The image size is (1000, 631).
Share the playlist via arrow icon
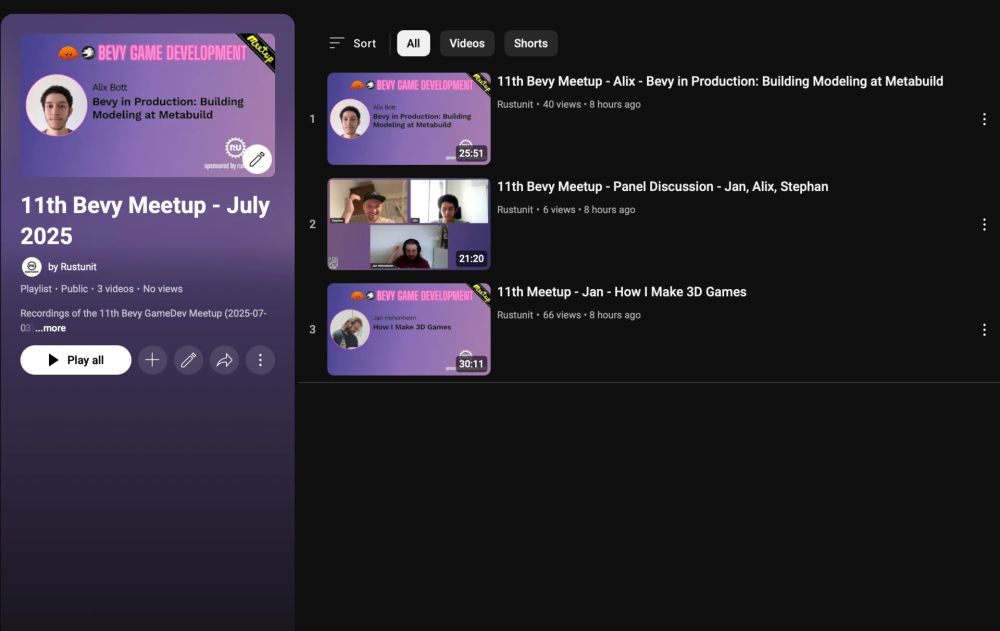[224, 360]
